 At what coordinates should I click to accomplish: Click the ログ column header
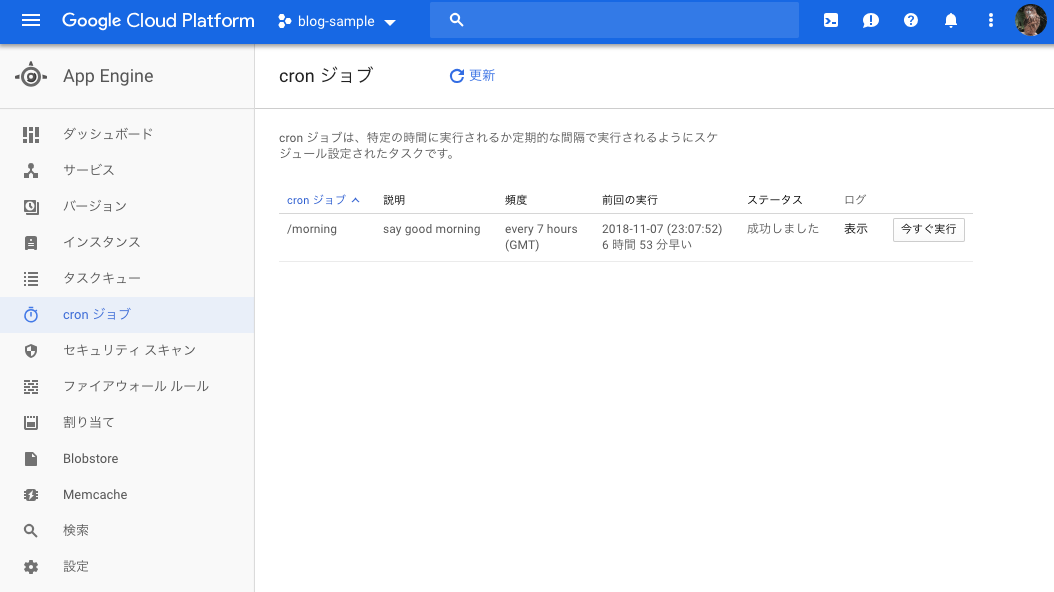click(855, 200)
